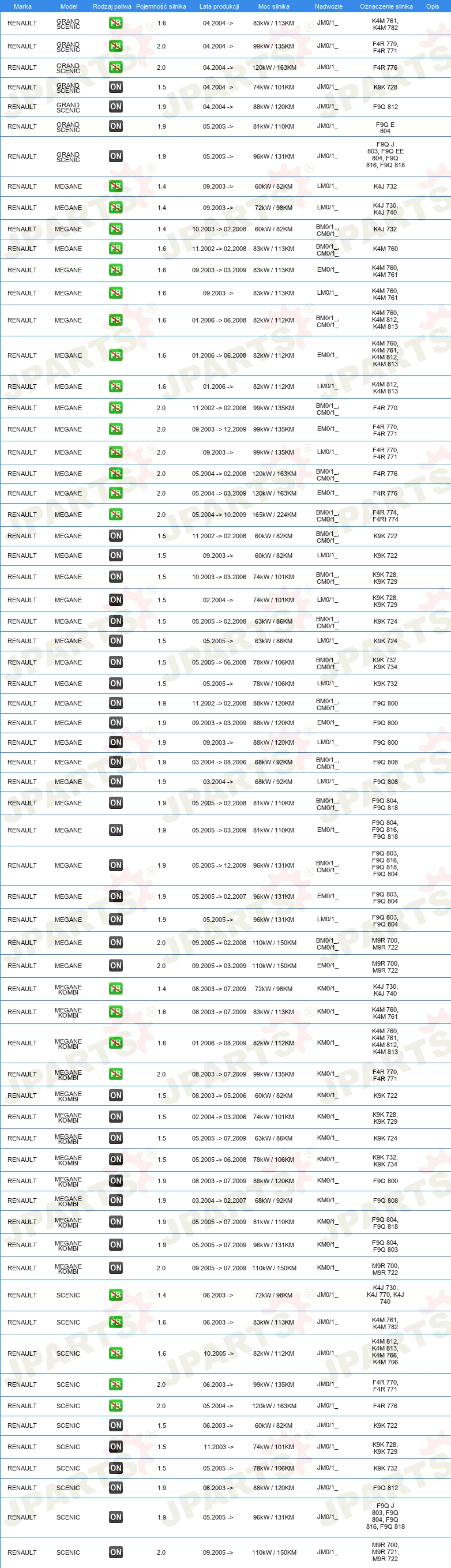451x1568 pixels.
Task: Select production years '05.2005 -> 12.2009'
Action: [219, 865]
